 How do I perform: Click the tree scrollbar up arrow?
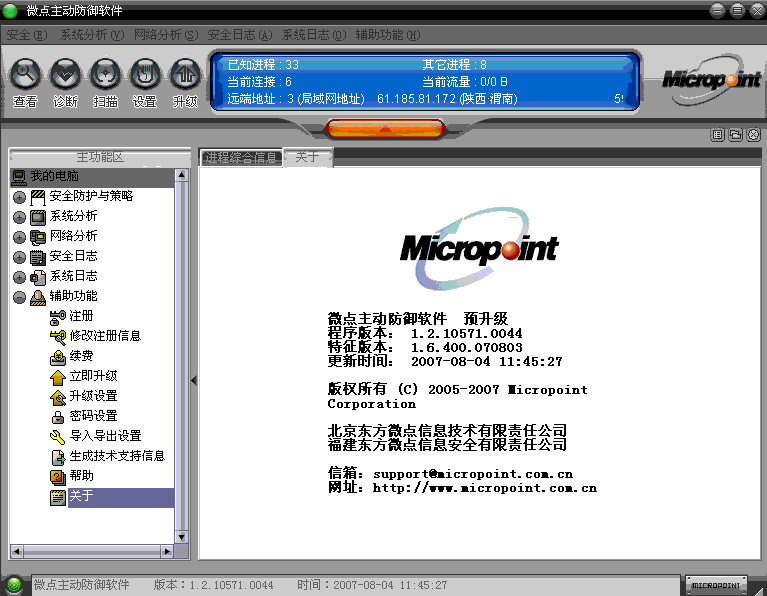point(181,175)
